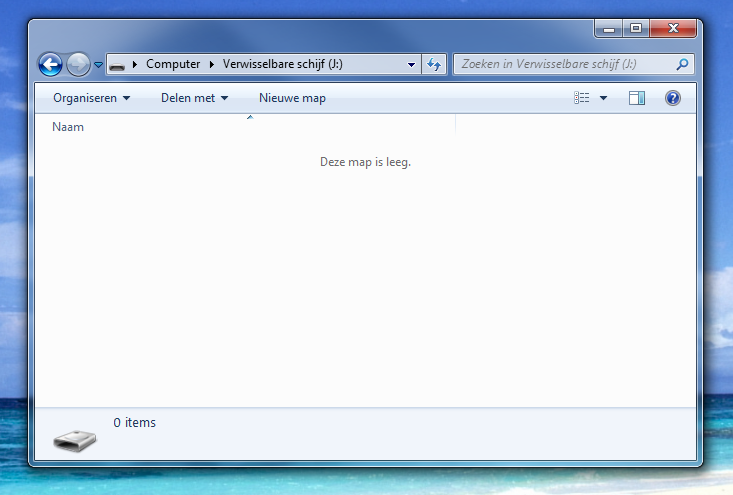Toggle the preview pane
The image size is (733, 495).
(637, 98)
